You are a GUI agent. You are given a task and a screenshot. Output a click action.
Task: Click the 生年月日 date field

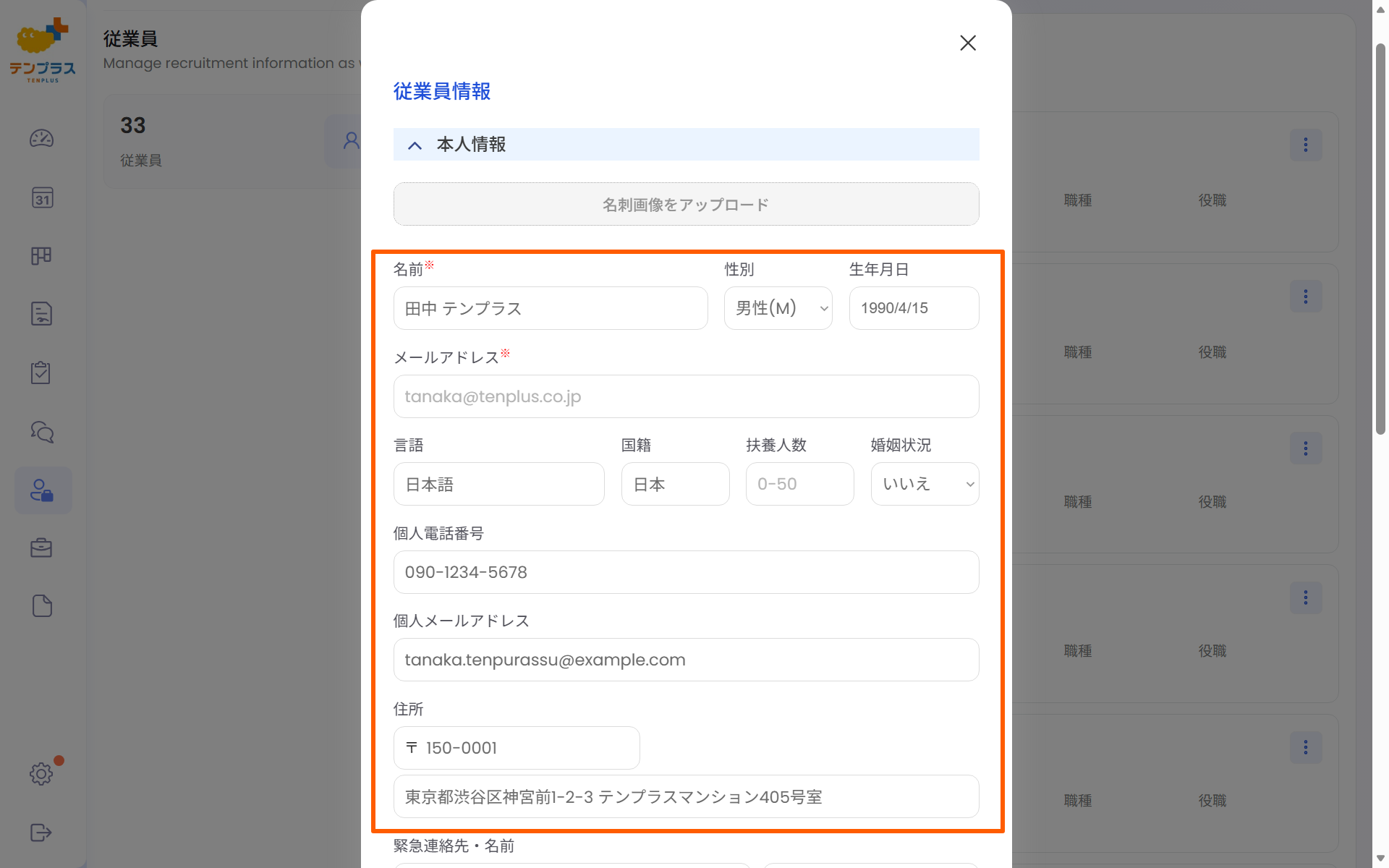914,308
